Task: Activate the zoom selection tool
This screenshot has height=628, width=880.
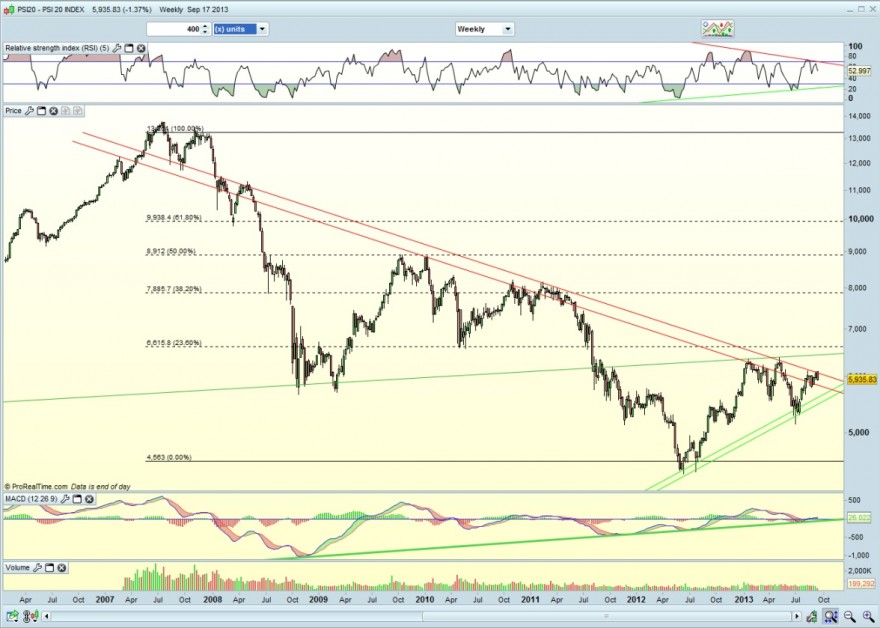Action: (x=831, y=616)
